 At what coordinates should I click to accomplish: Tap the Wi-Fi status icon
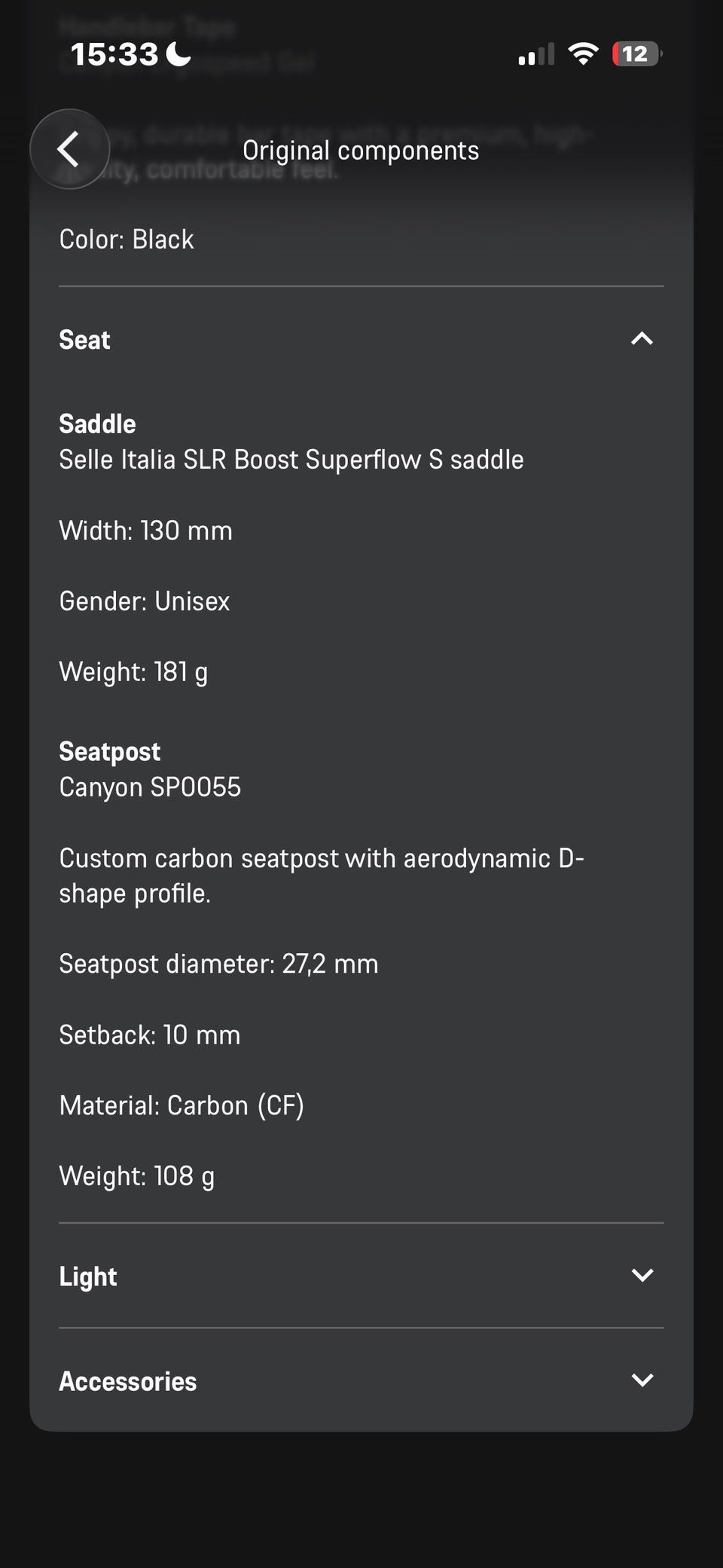click(582, 53)
